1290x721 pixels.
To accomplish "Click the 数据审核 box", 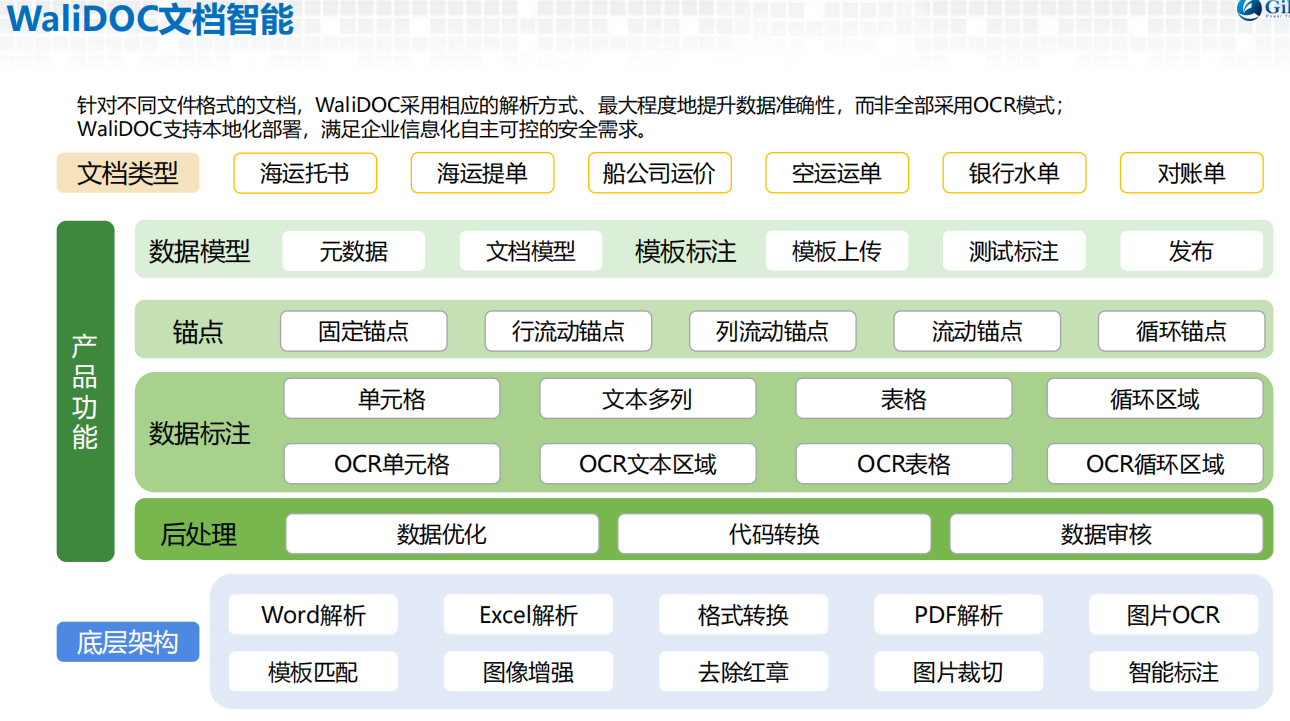I will pyautogui.click(x=1106, y=534).
